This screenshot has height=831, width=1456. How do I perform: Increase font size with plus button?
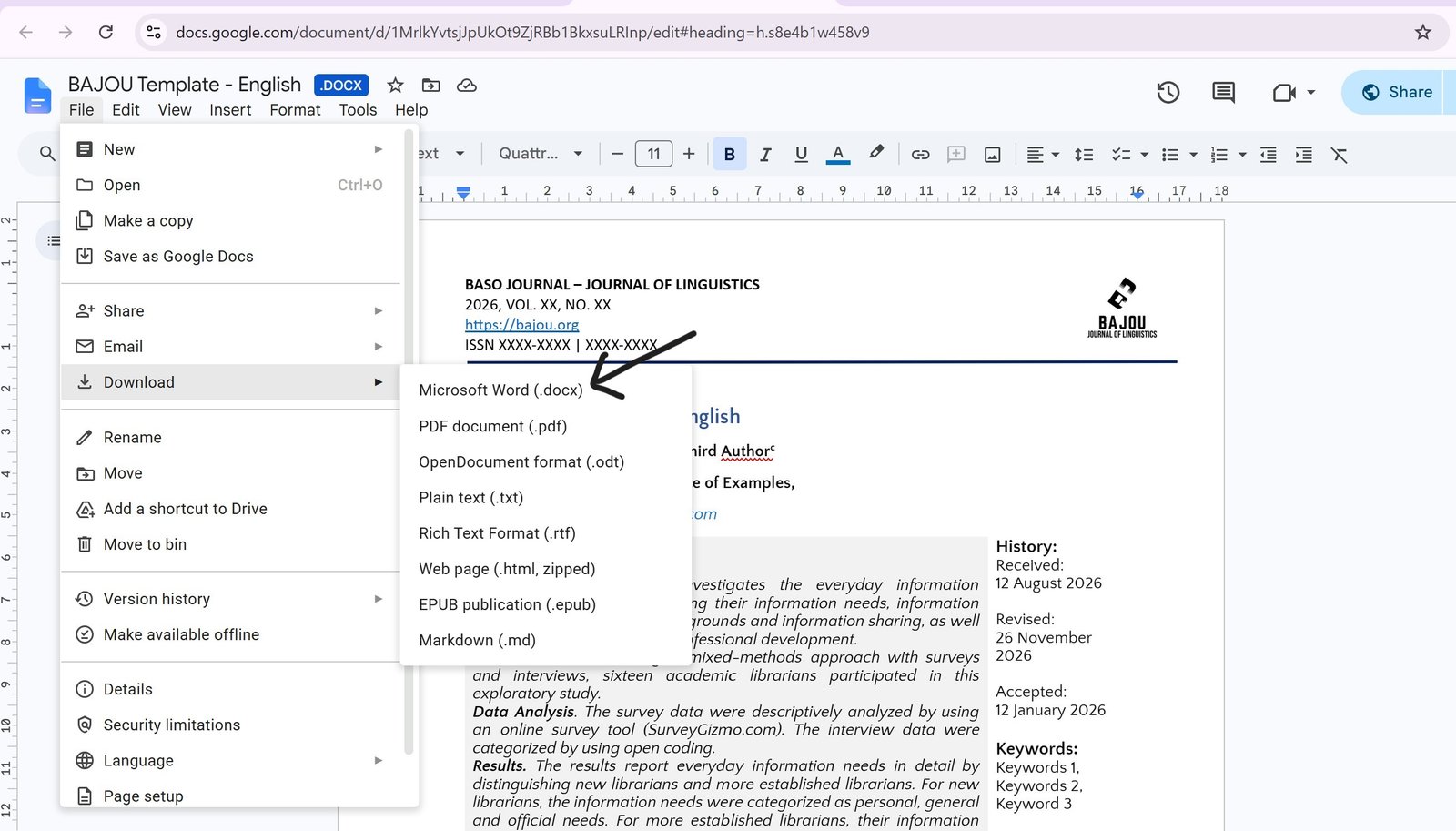coord(689,155)
